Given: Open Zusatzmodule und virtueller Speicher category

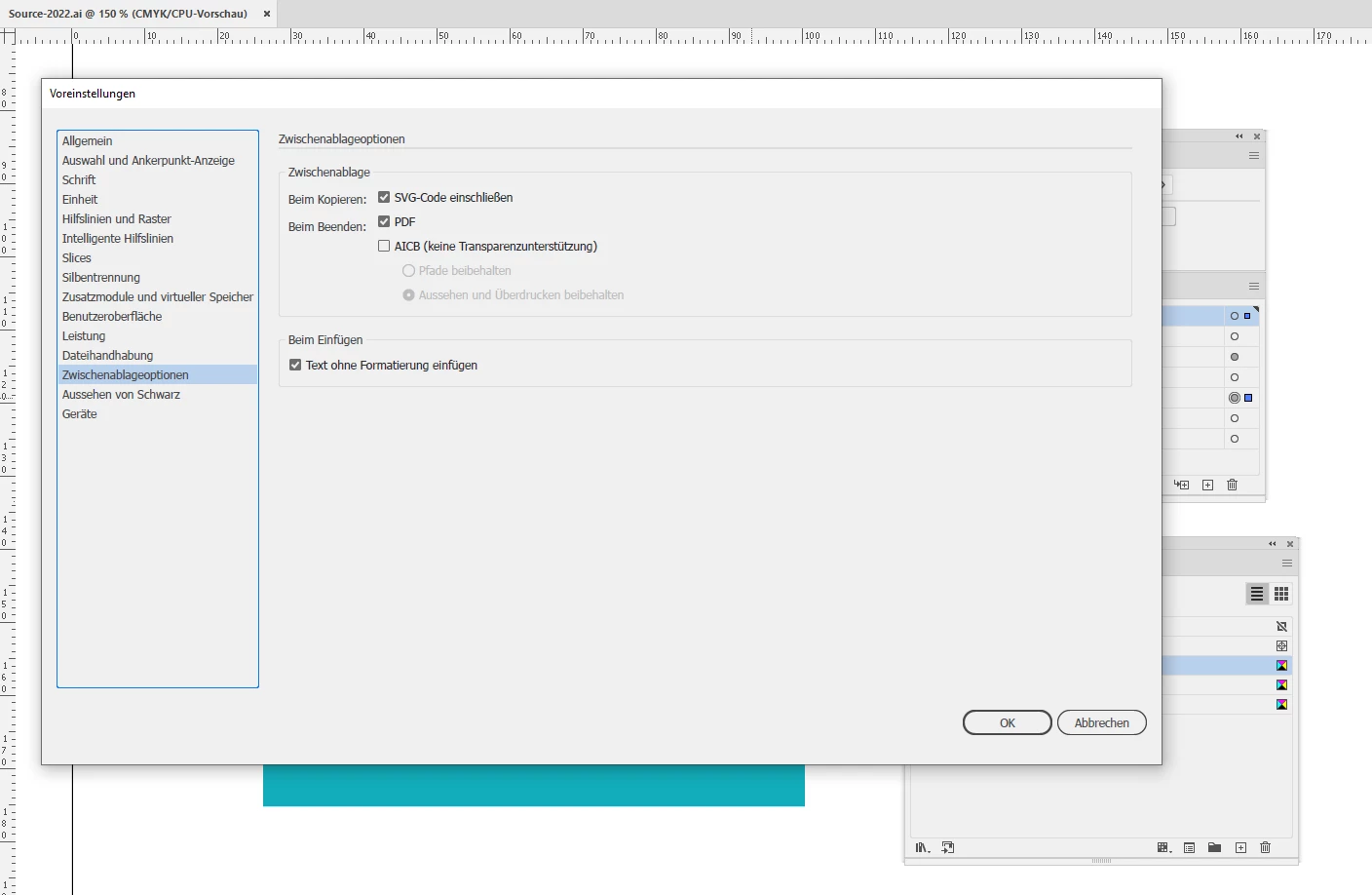Looking at the screenshot, I should [158, 296].
